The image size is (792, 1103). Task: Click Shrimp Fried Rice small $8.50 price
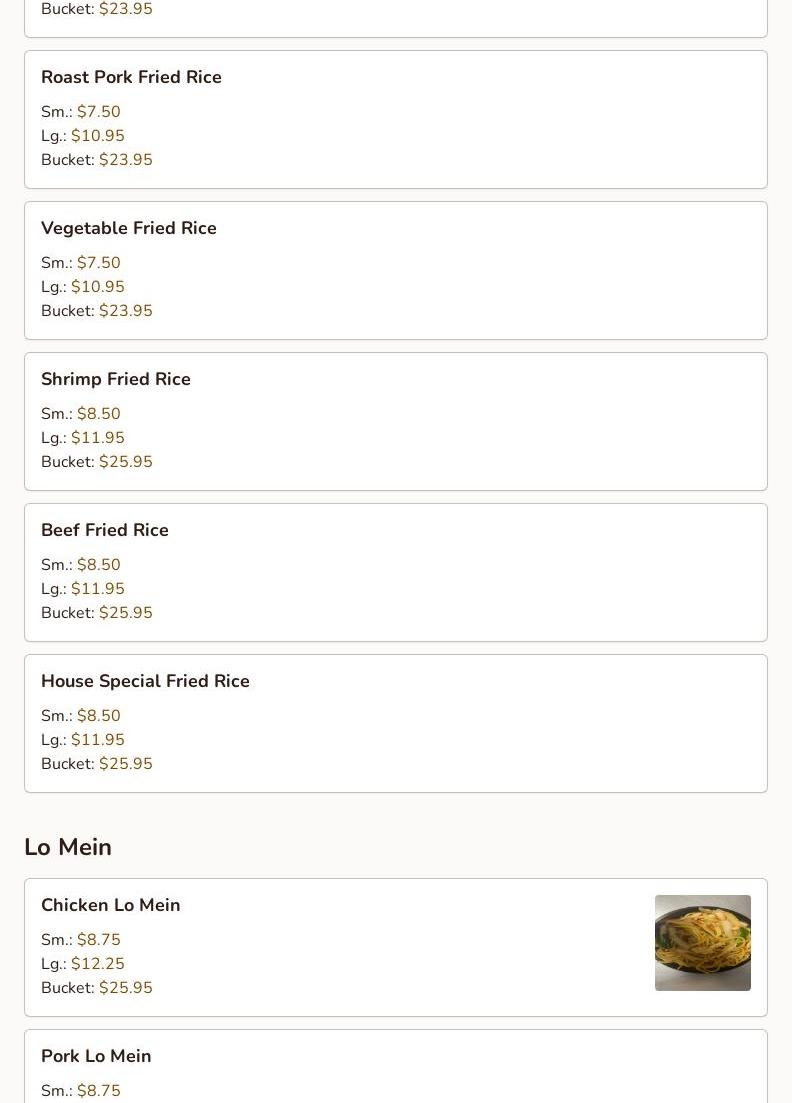click(x=98, y=413)
